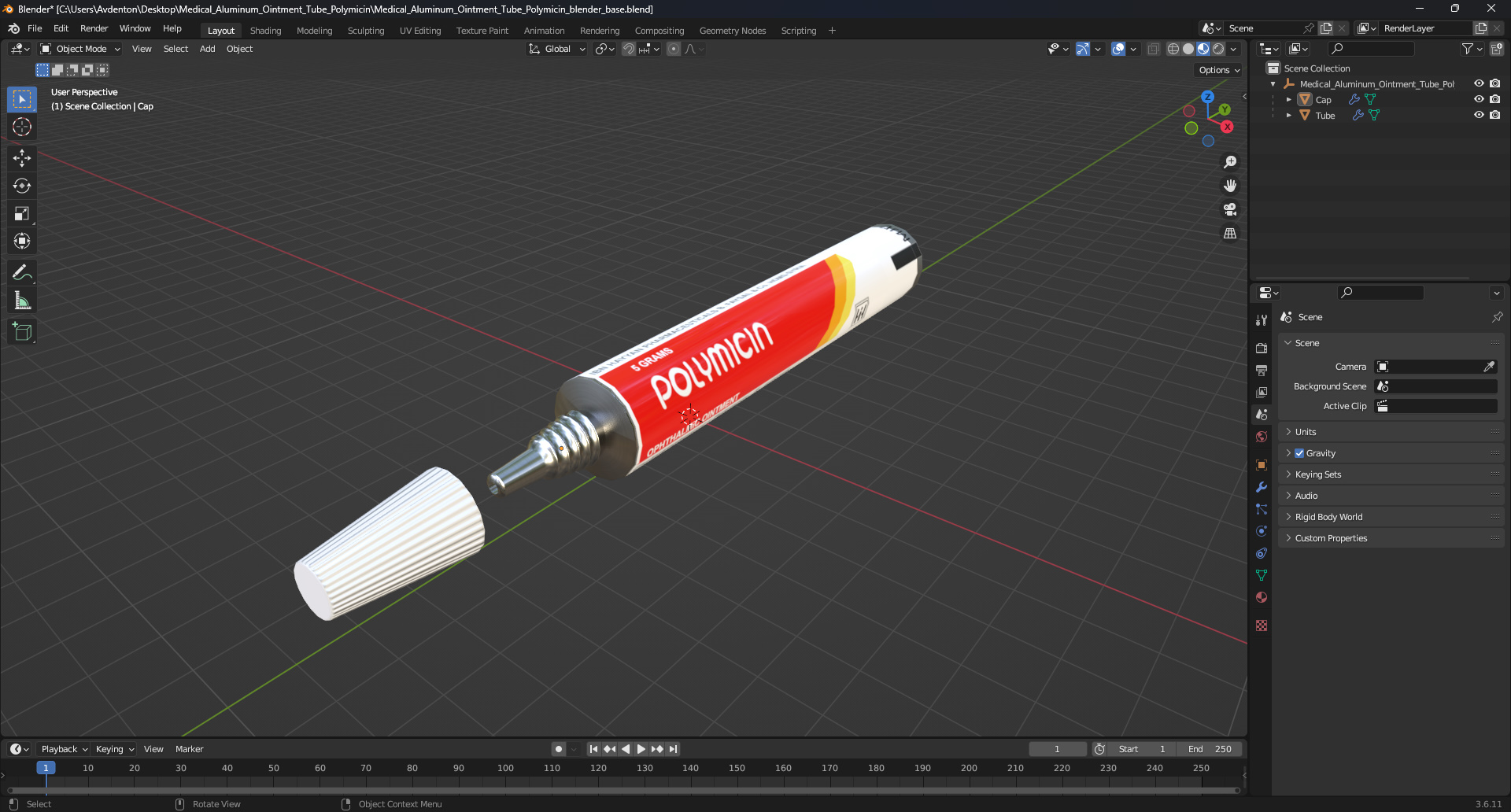Click the pan view hand icon

pyautogui.click(x=1230, y=186)
